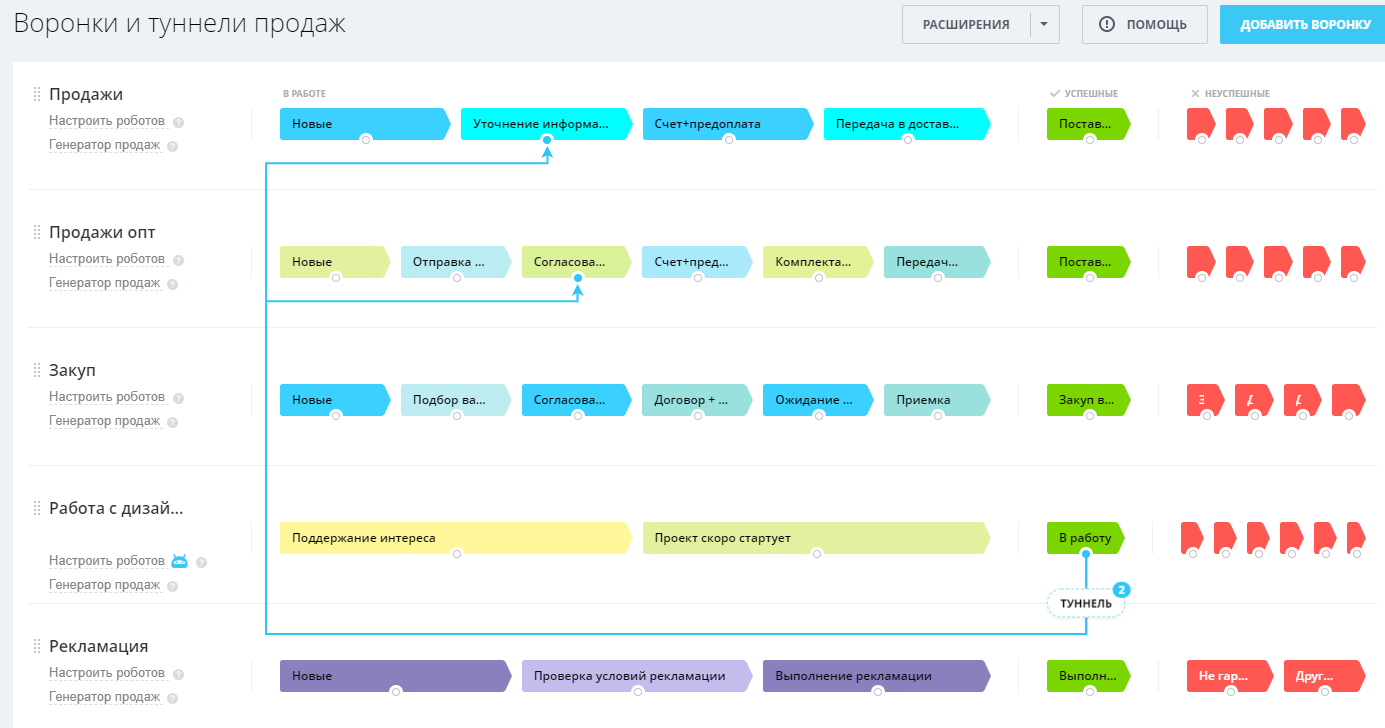Click the drag handle beside Рекламация funnel

click(x=37, y=646)
